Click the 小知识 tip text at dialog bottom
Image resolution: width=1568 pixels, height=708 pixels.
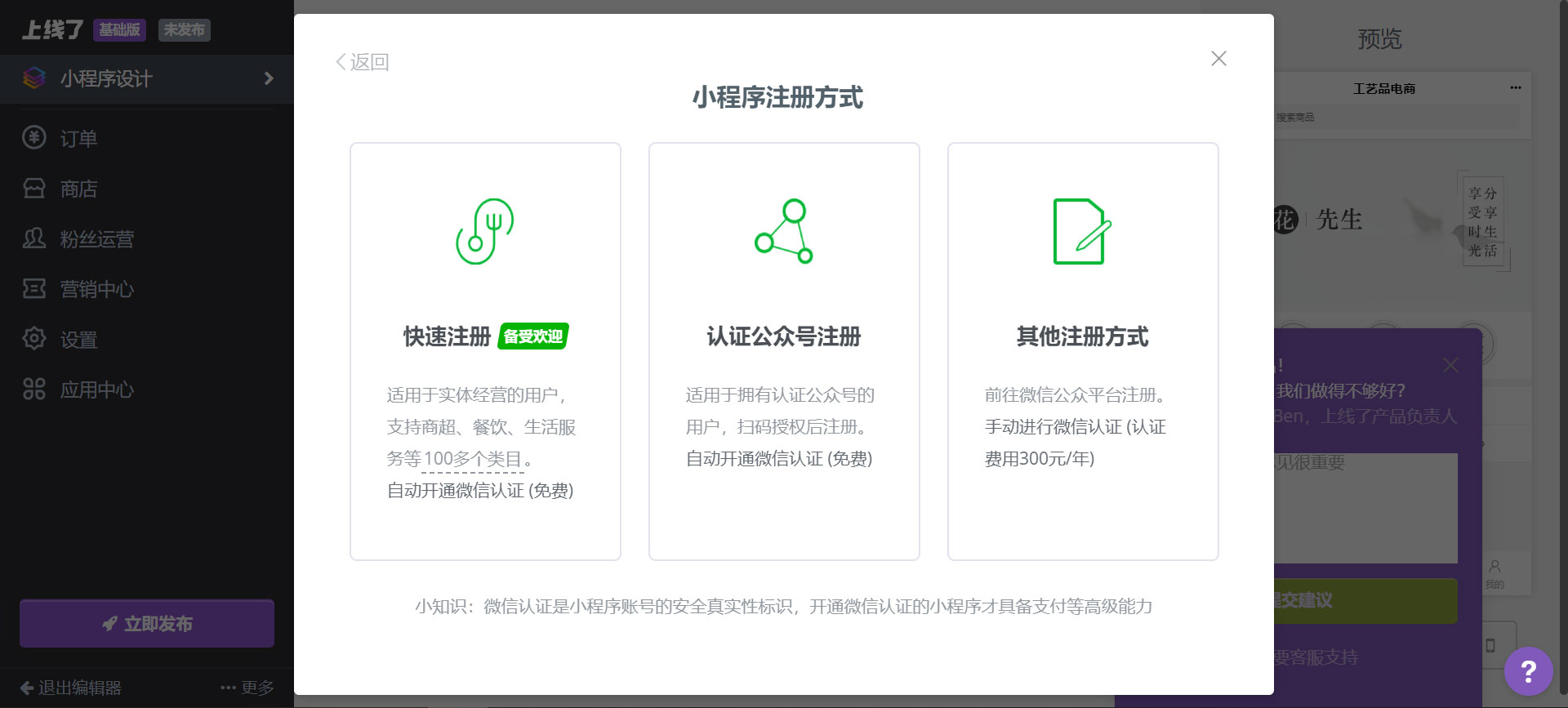point(784,607)
